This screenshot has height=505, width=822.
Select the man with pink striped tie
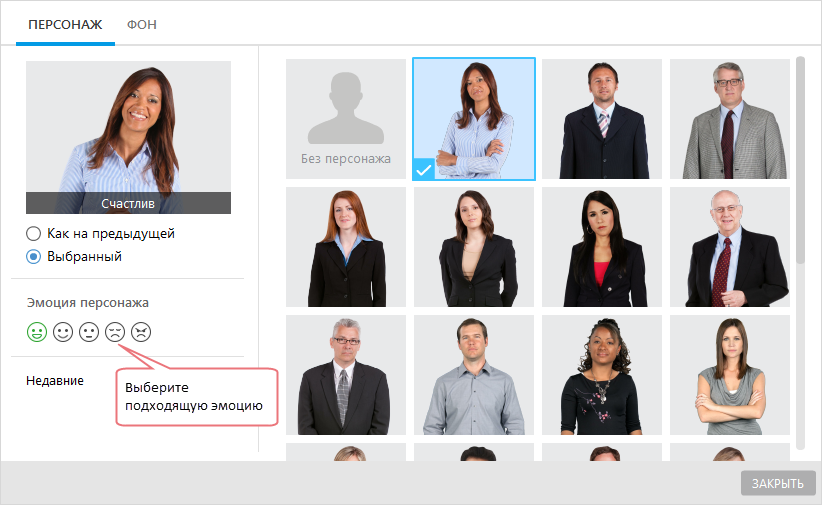[602, 119]
